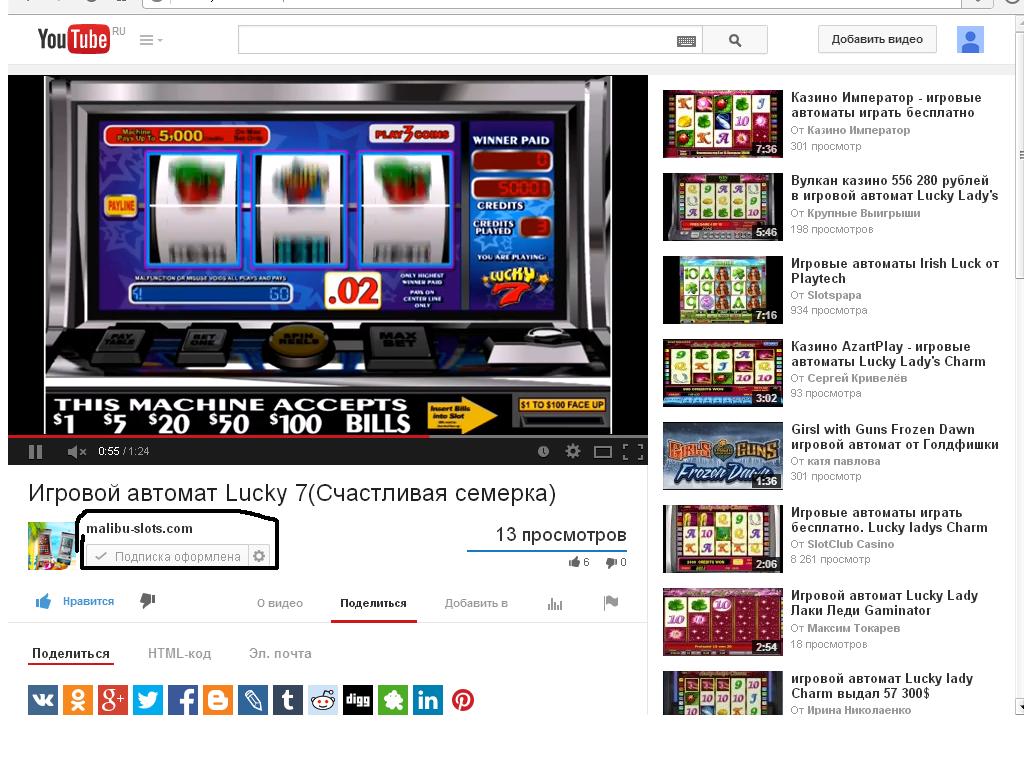The width and height of the screenshot is (1024, 768).
Task: Show the video statistics chart icon
Action: coord(554,603)
